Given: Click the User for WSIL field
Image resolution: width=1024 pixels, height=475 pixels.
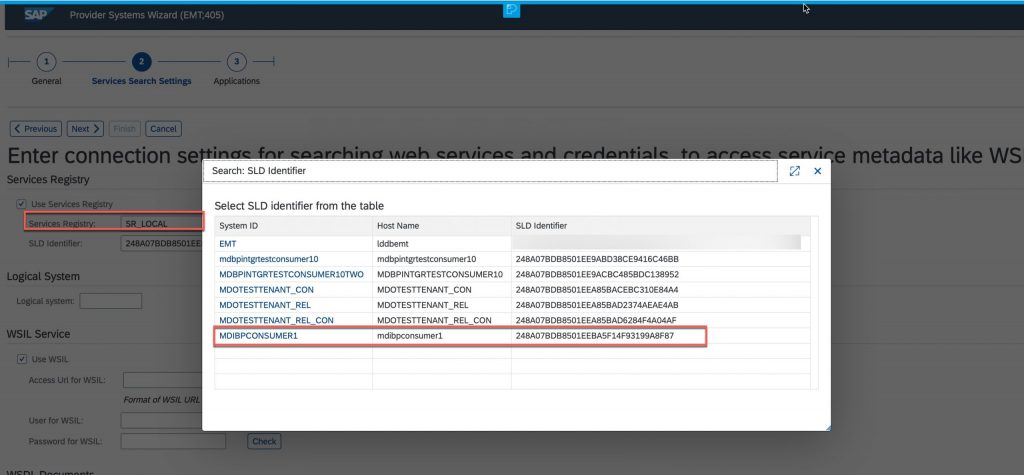Looking at the screenshot, I should click(x=161, y=420).
